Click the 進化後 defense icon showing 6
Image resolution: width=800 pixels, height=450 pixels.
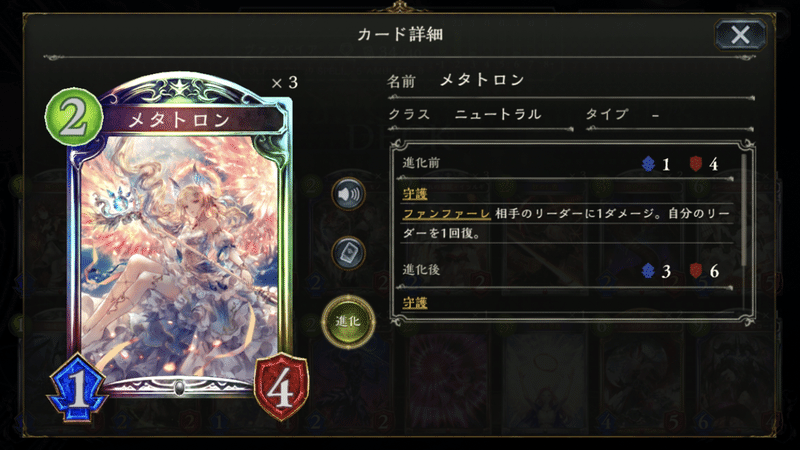click(695, 271)
